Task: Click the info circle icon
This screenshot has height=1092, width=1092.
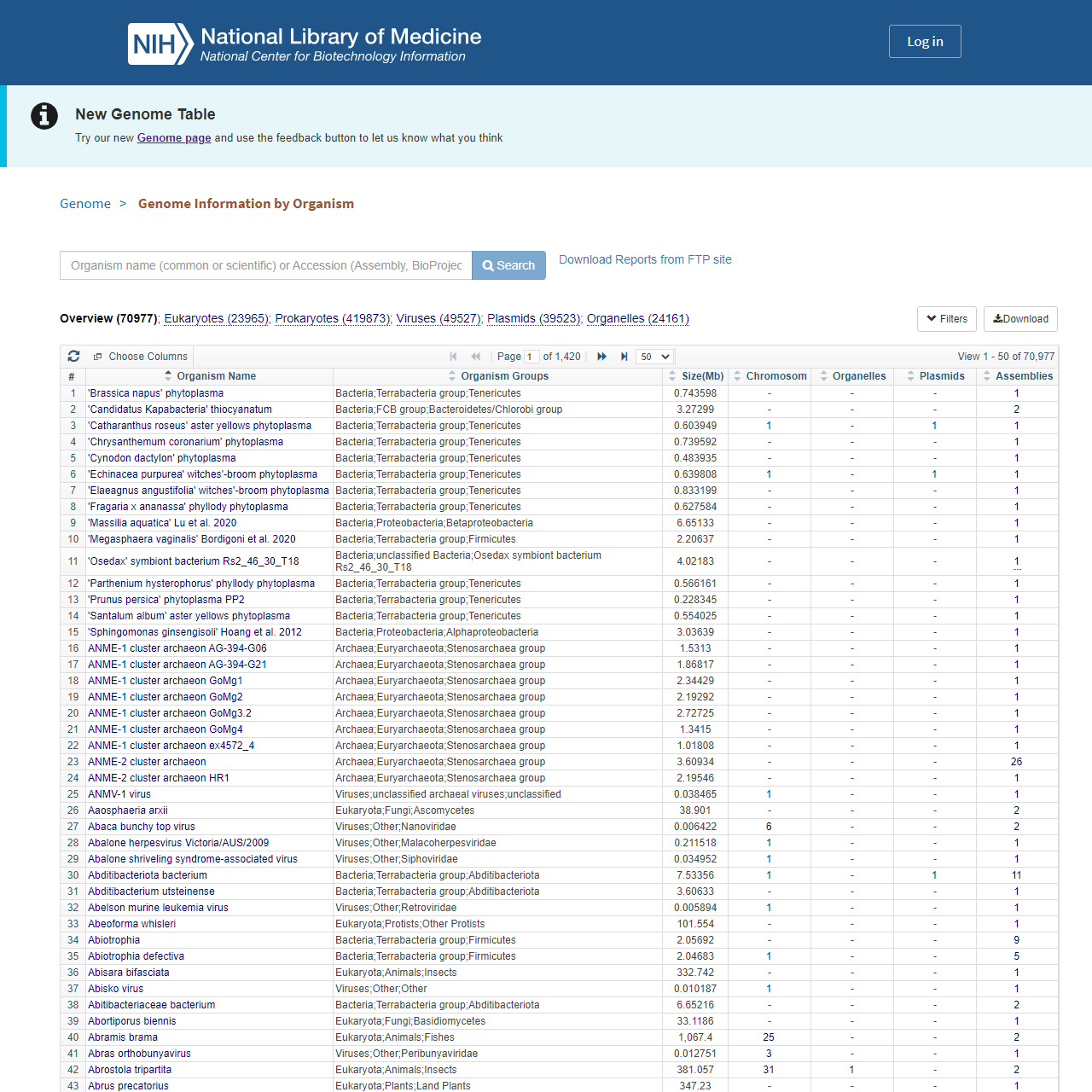Action: pos(44,115)
